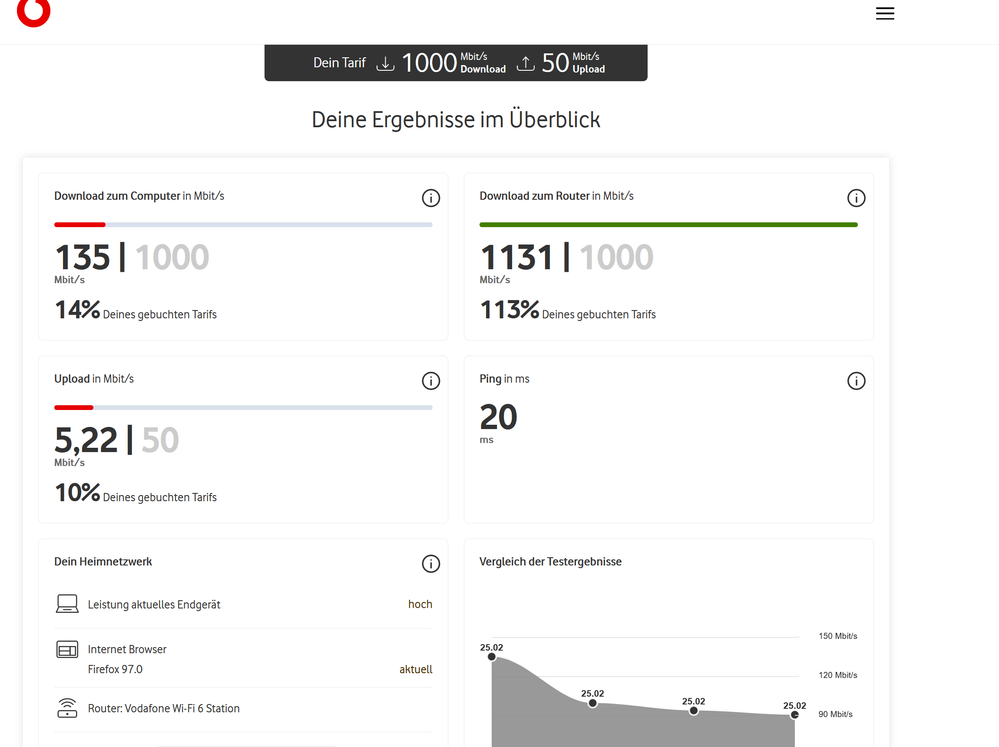Click the heading Deine Ergebnisse im Überblick
Viewport: 999px width, 747px height.
[456, 120]
